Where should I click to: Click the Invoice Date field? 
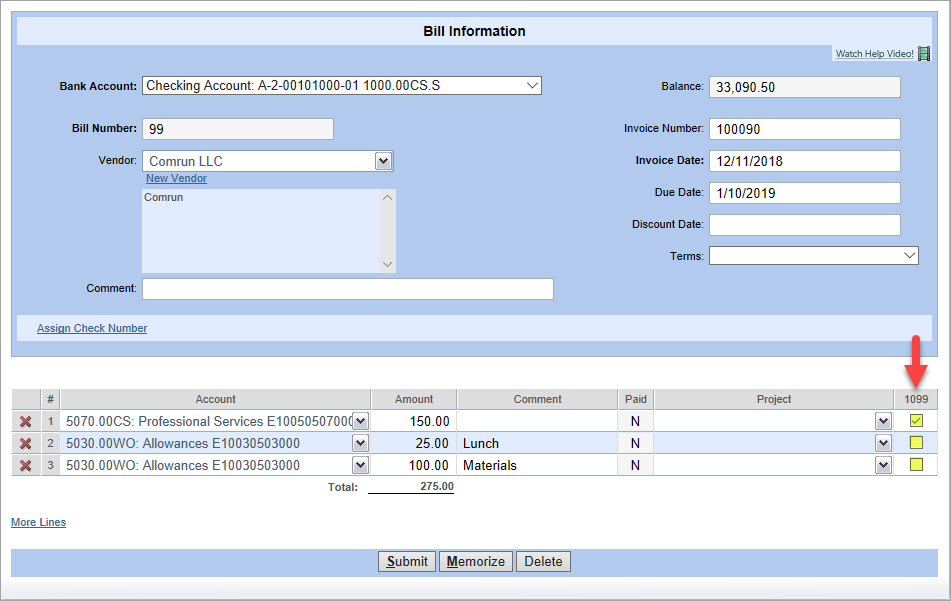(x=805, y=161)
